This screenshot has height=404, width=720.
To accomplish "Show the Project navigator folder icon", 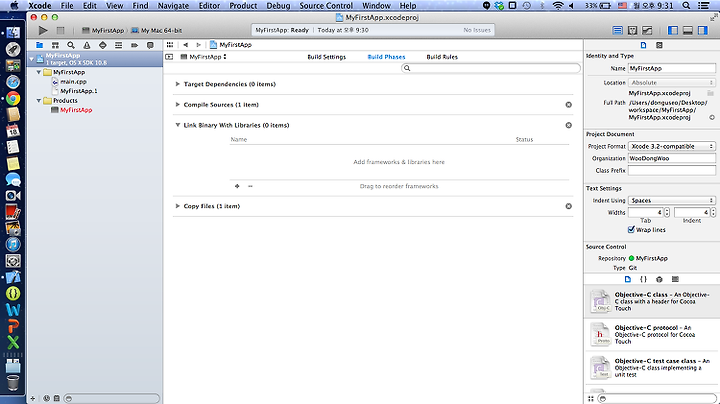I will 39,45.
